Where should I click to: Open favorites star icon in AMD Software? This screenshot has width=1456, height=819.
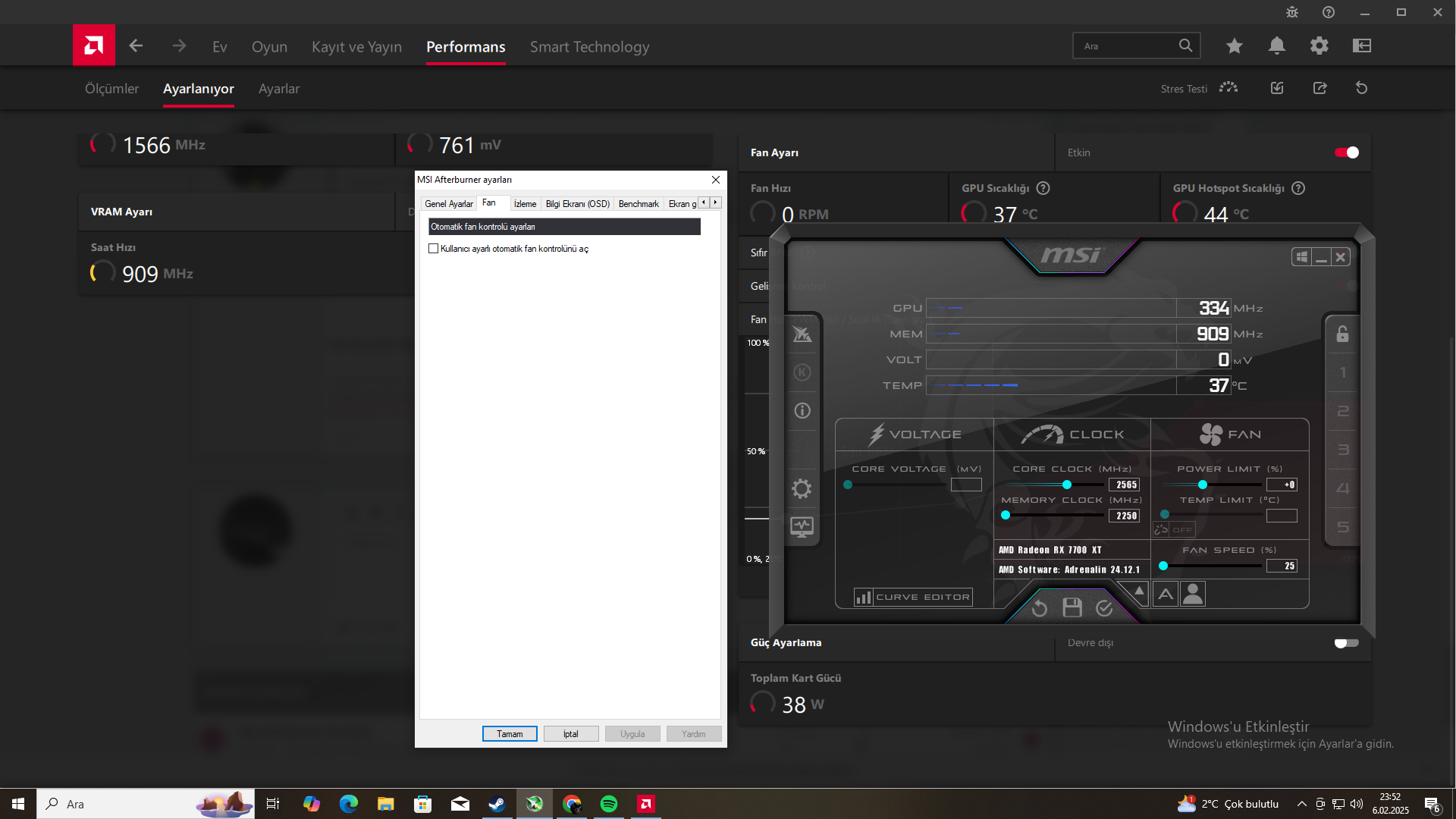coord(1235,46)
